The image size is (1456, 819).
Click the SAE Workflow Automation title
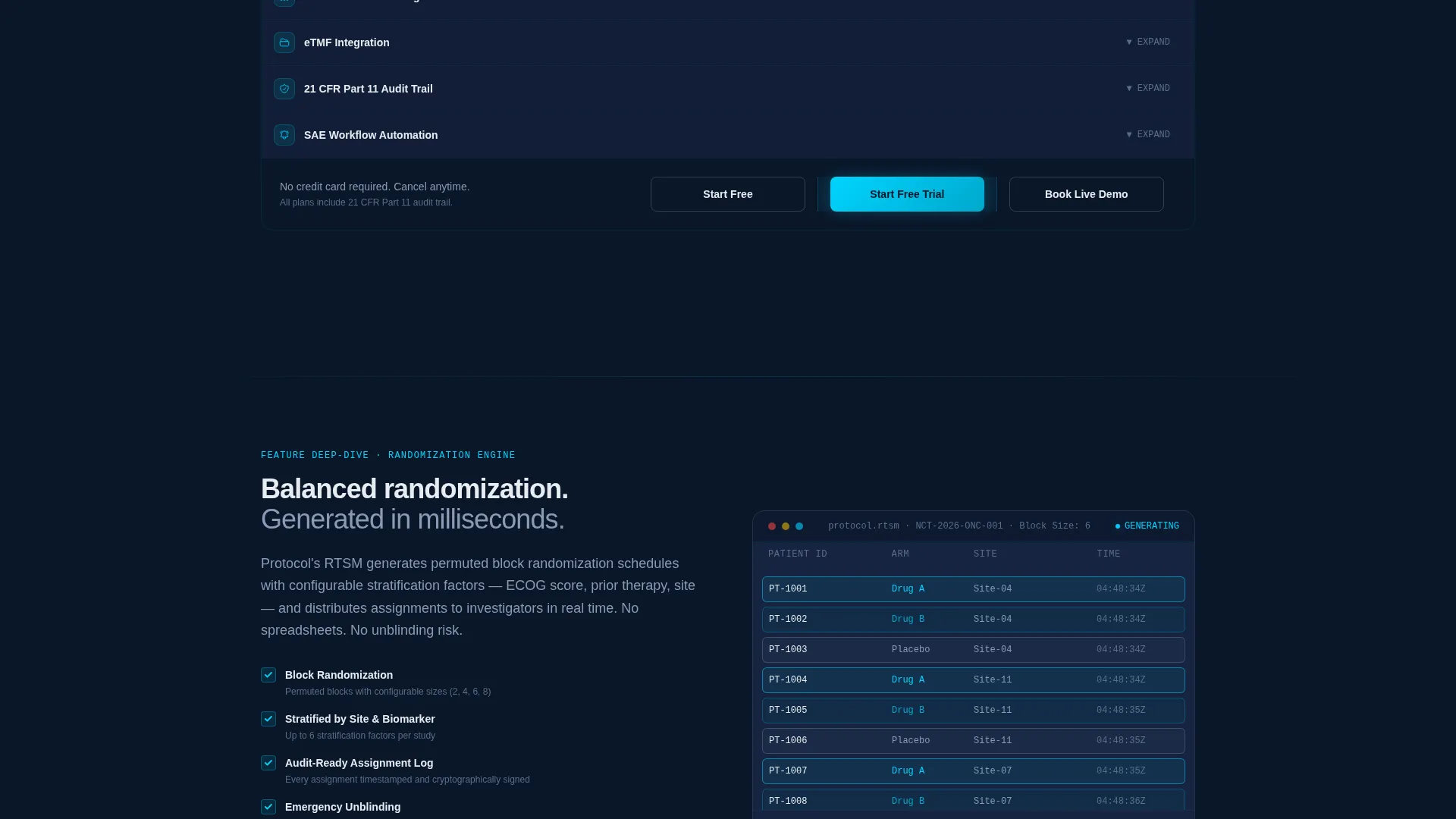[x=371, y=135]
